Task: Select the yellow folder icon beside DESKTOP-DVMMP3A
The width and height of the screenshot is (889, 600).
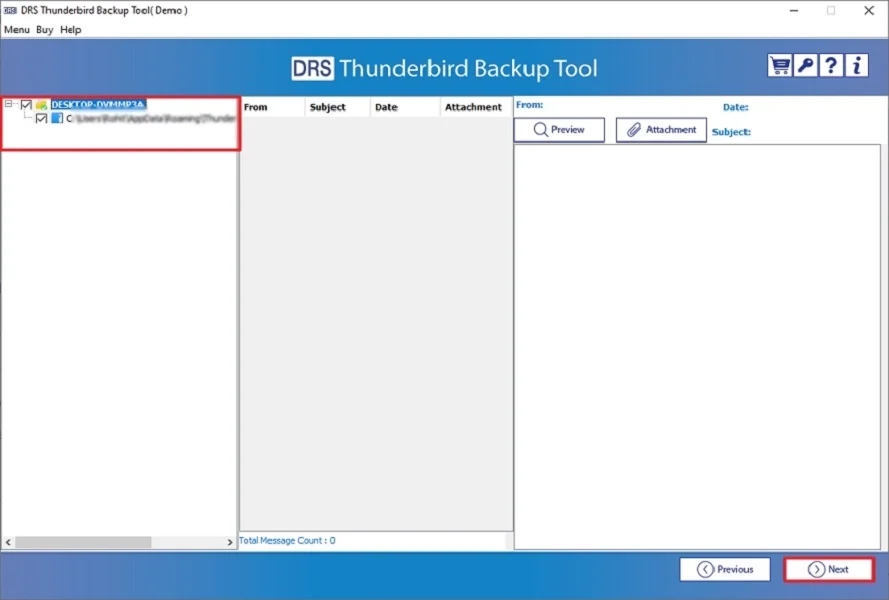Action: click(42, 104)
